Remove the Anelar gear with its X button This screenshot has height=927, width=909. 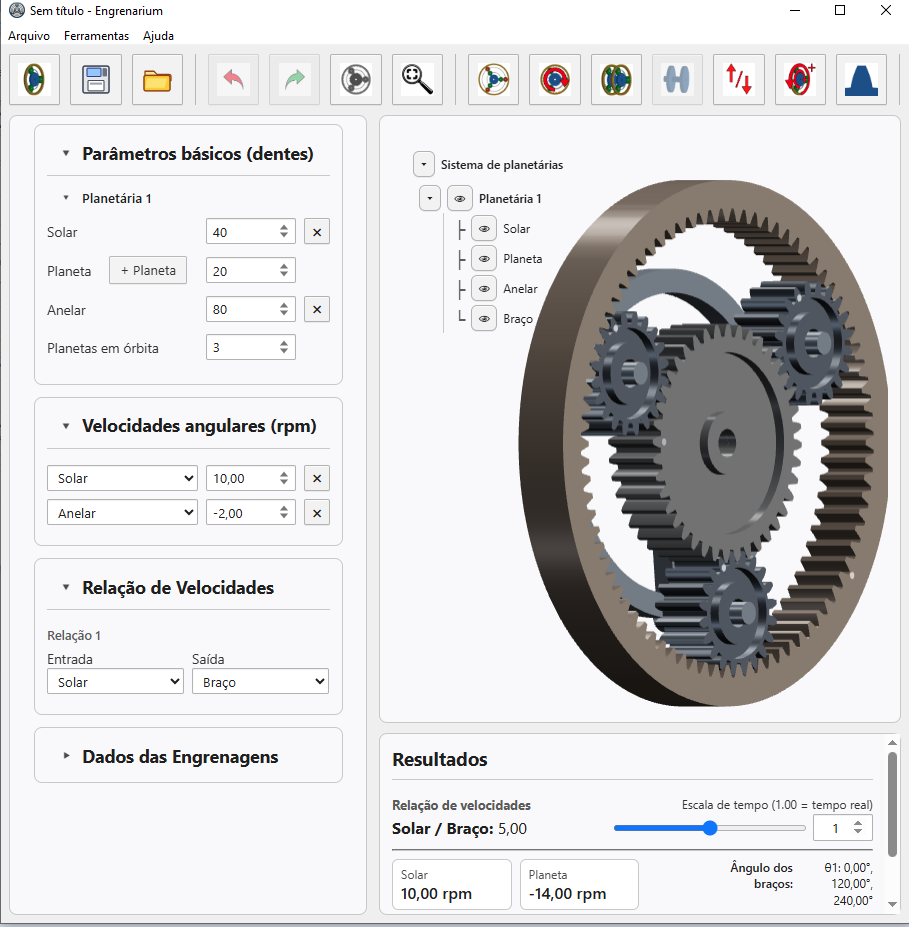(x=317, y=309)
